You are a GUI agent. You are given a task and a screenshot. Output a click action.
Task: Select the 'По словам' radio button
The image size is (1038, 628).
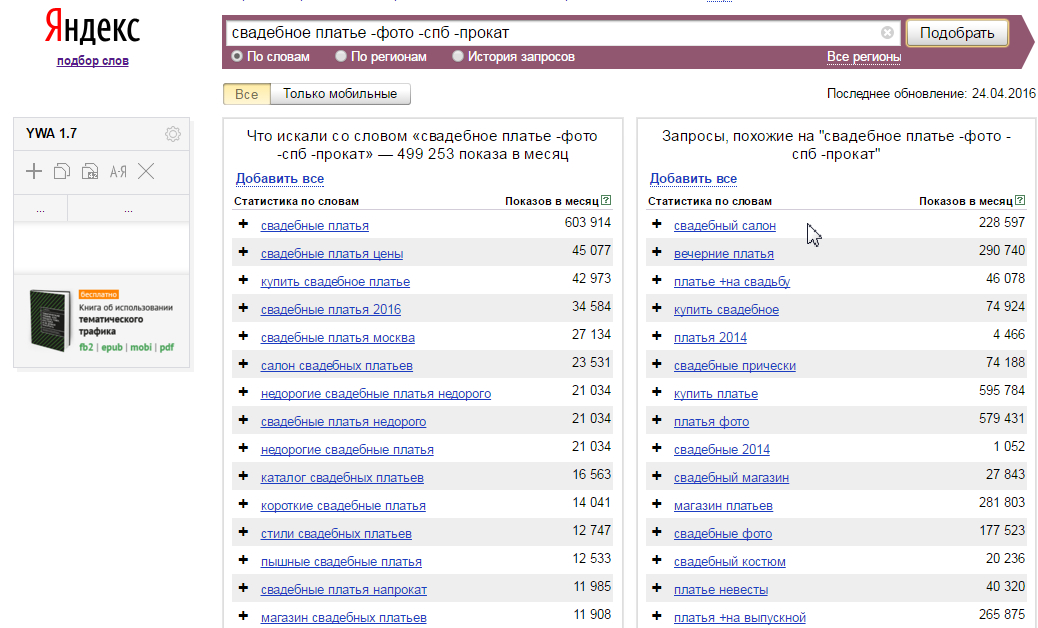(237, 57)
